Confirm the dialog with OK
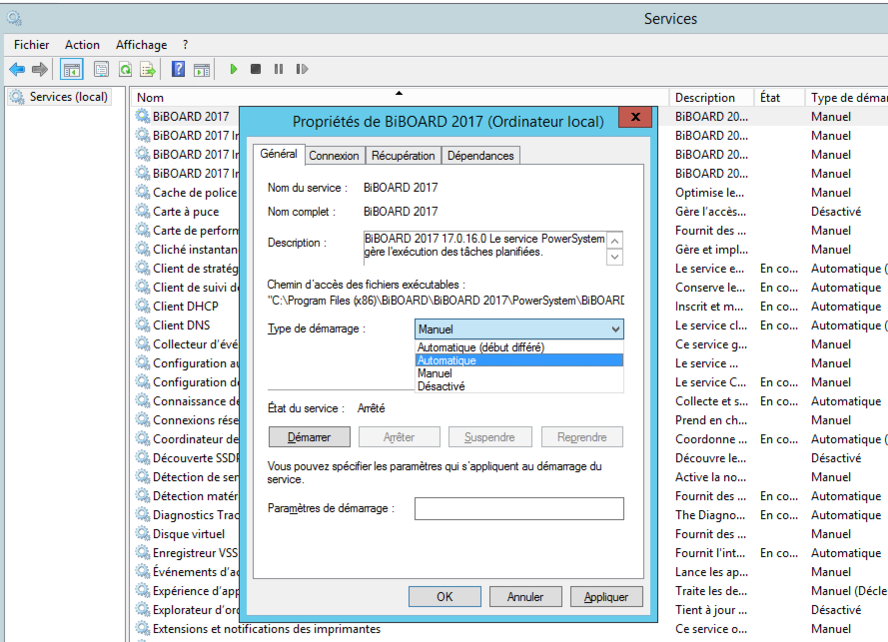Screen dimensions: 888x642 (x=445, y=597)
